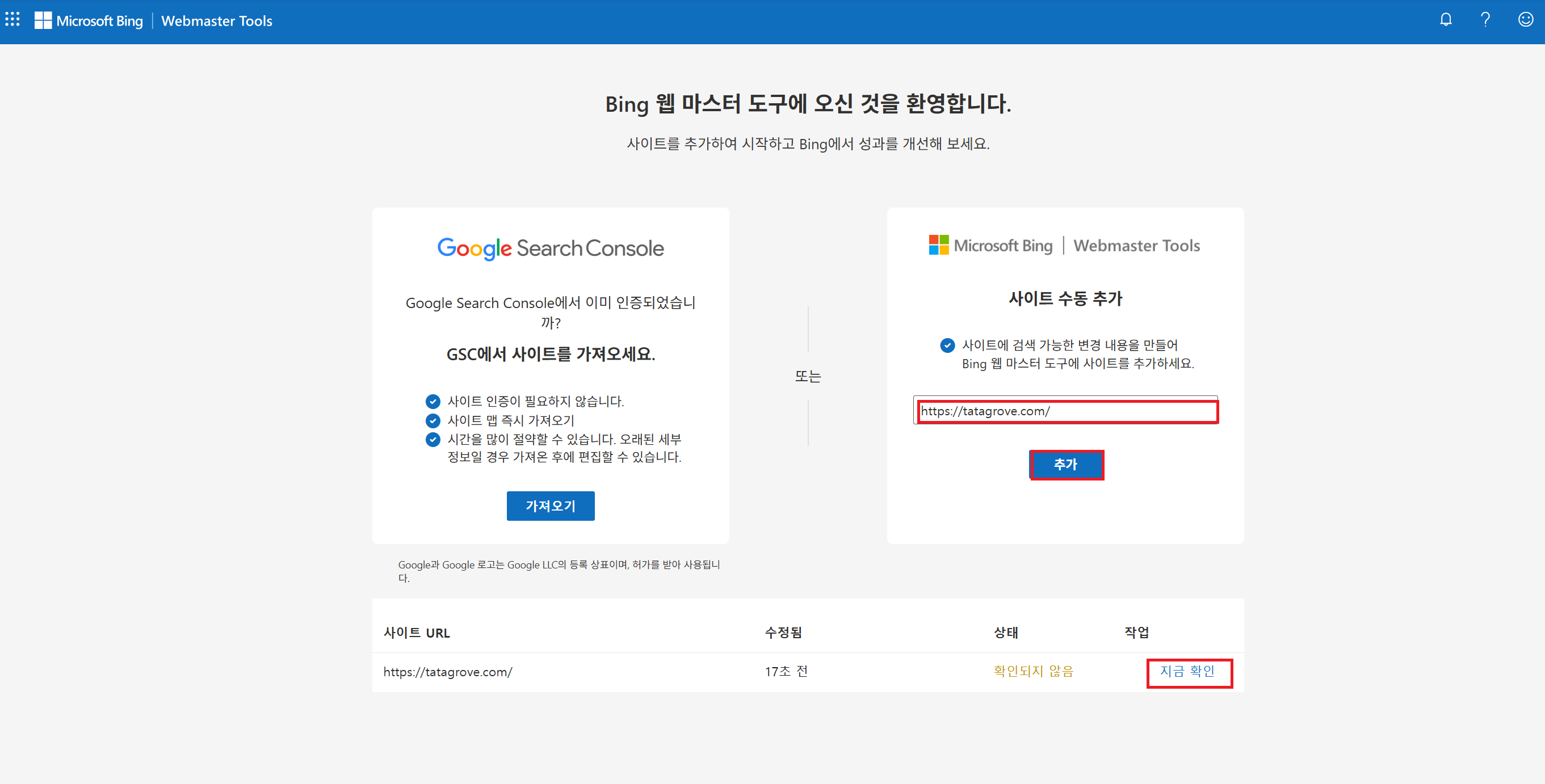Click the 가져오기 import button
Viewport: 1545px width, 784px height.
click(550, 505)
